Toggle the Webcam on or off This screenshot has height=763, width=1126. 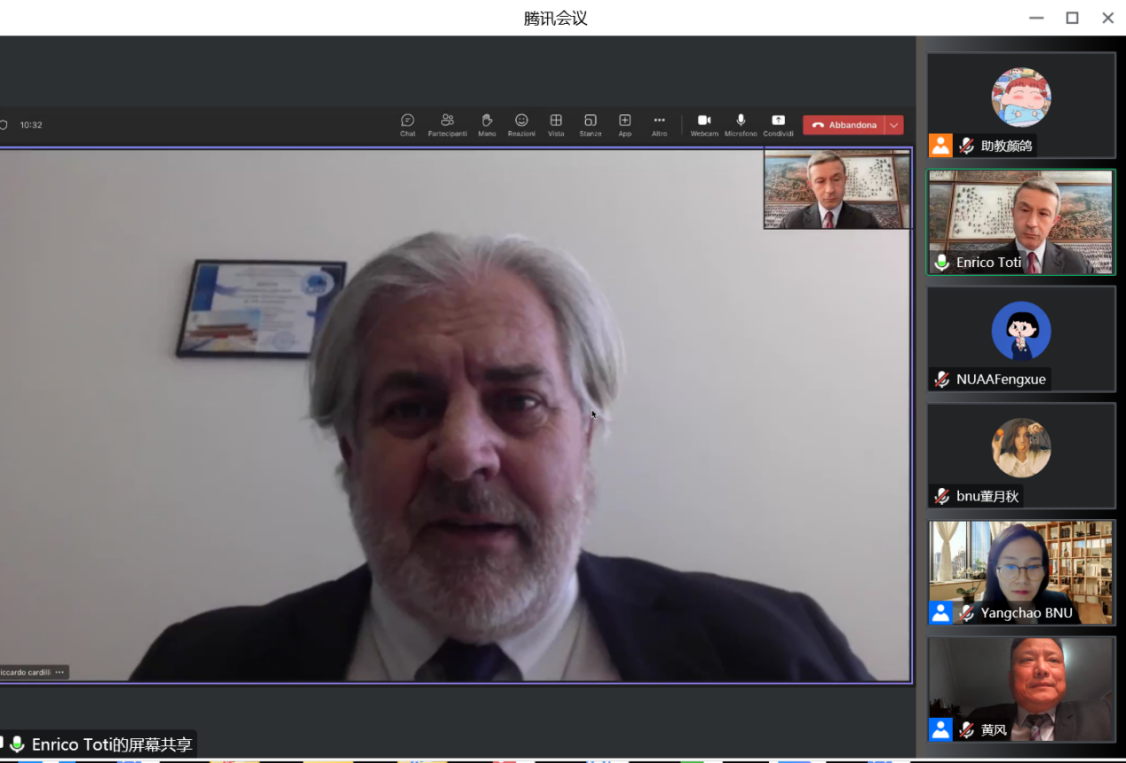(x=704, y=124)
